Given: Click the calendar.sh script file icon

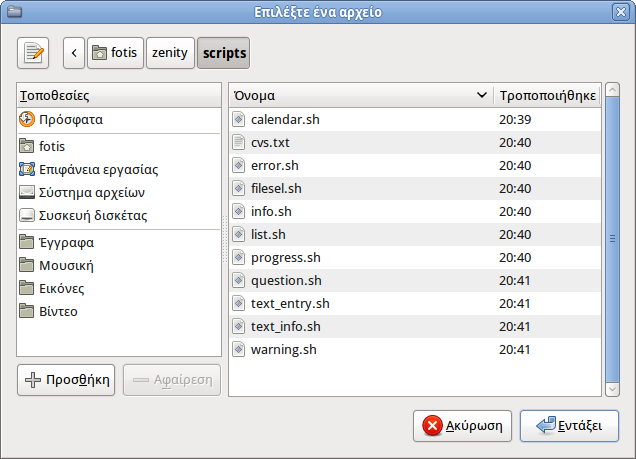Looking at the screenshot, I should (x=238, y=120).
